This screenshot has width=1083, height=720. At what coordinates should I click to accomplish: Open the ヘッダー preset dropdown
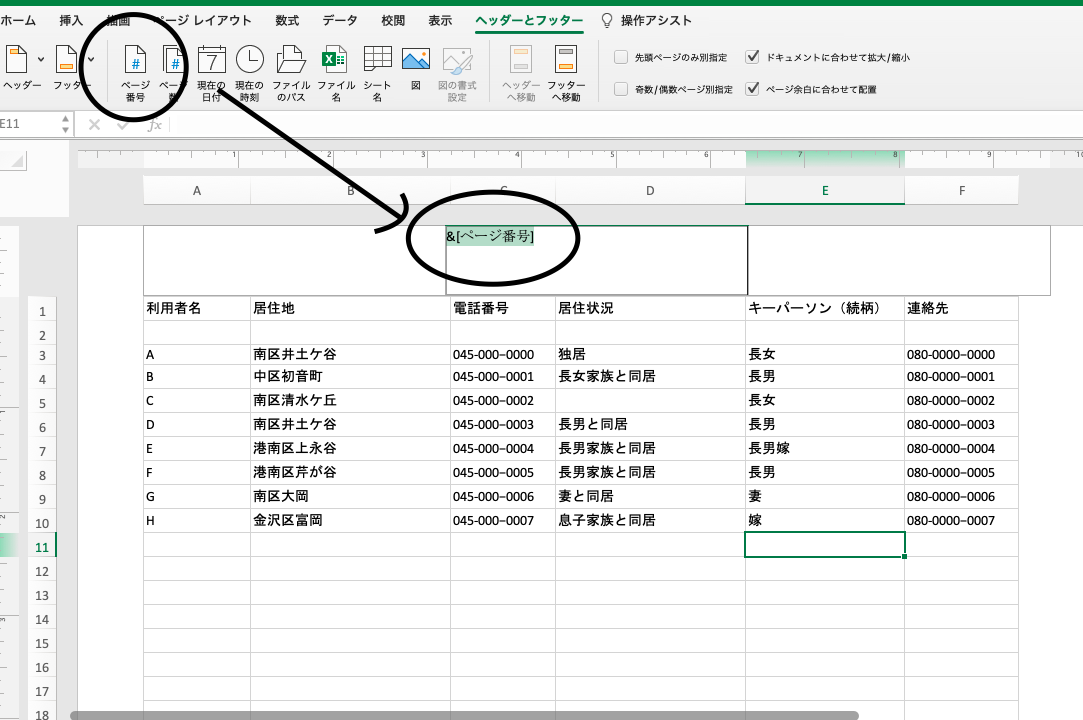[x=20, y=70]
